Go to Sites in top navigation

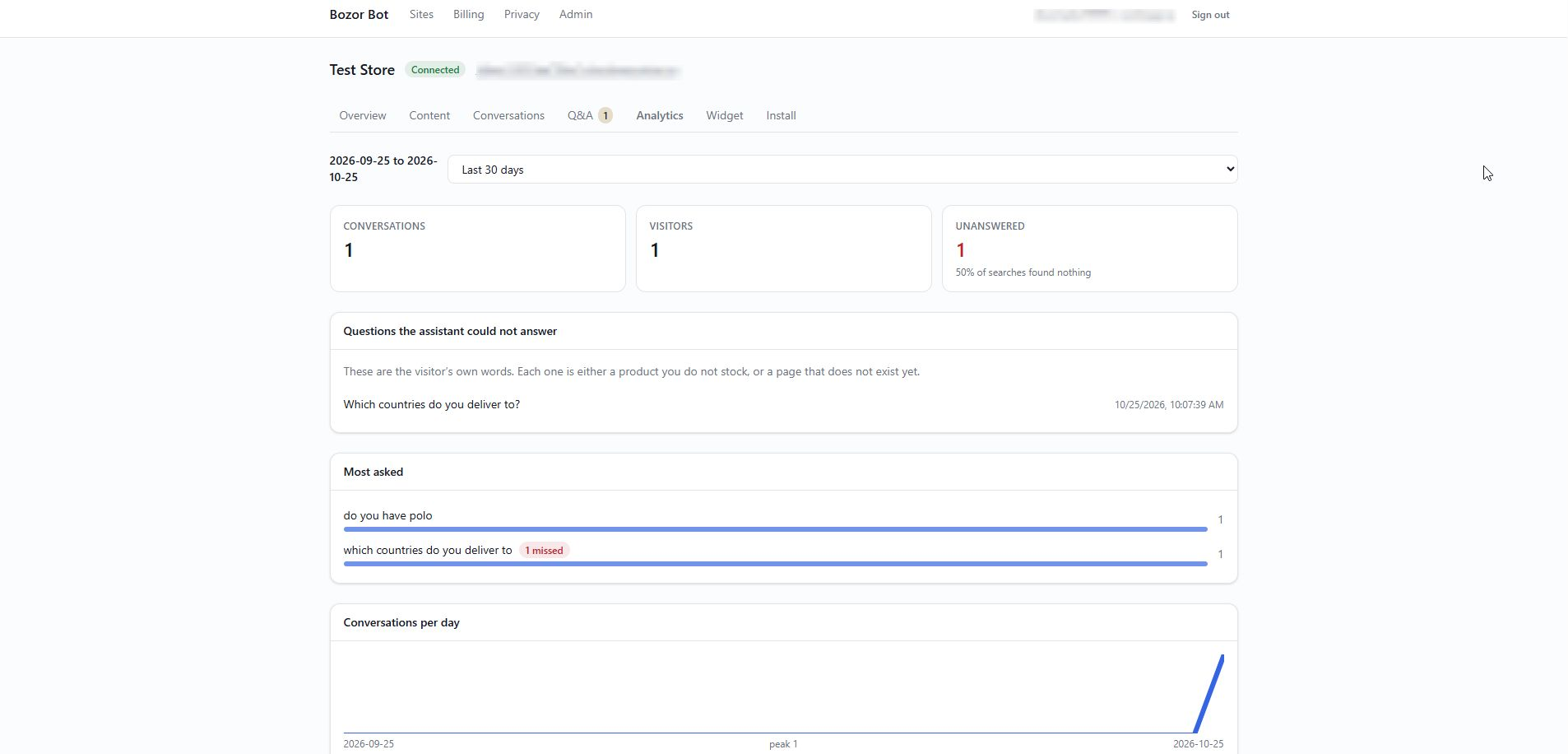pos(421,14)
